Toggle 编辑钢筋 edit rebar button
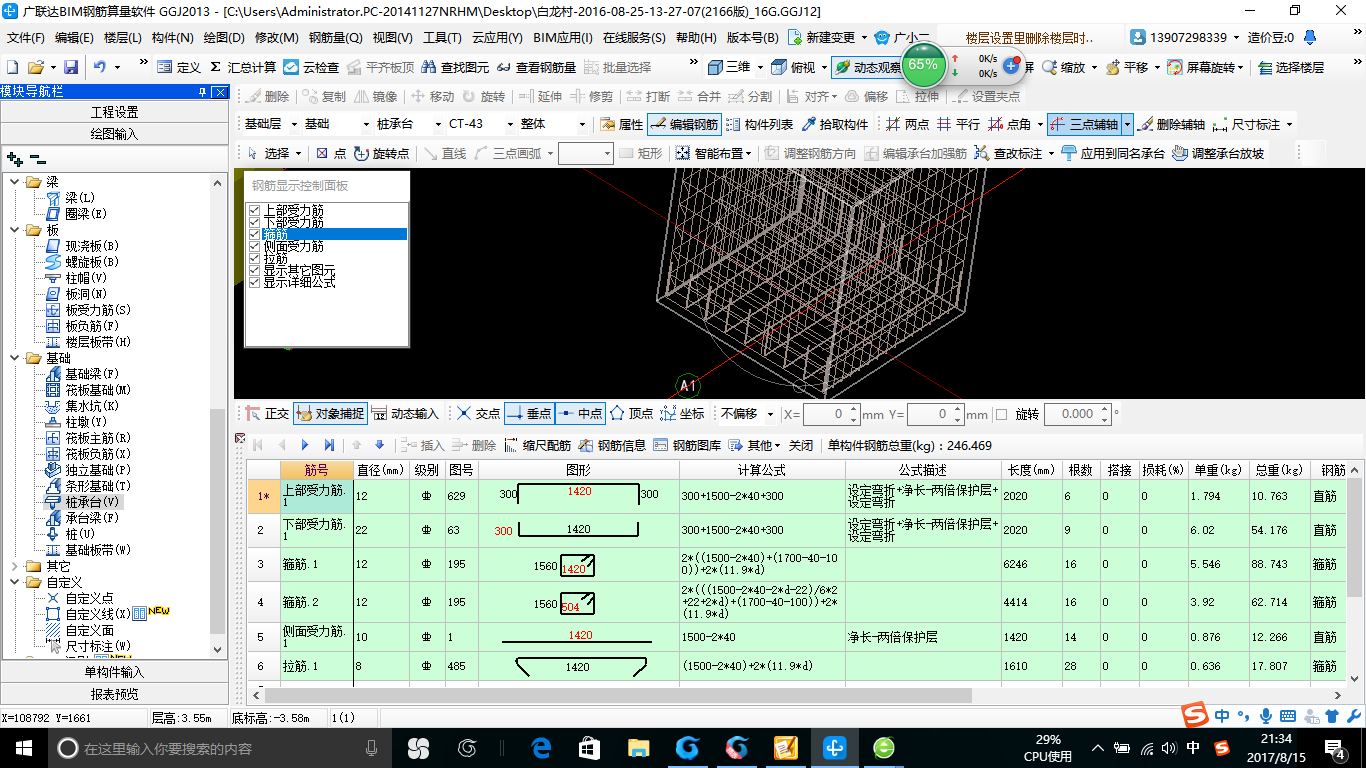 [684, 125]
